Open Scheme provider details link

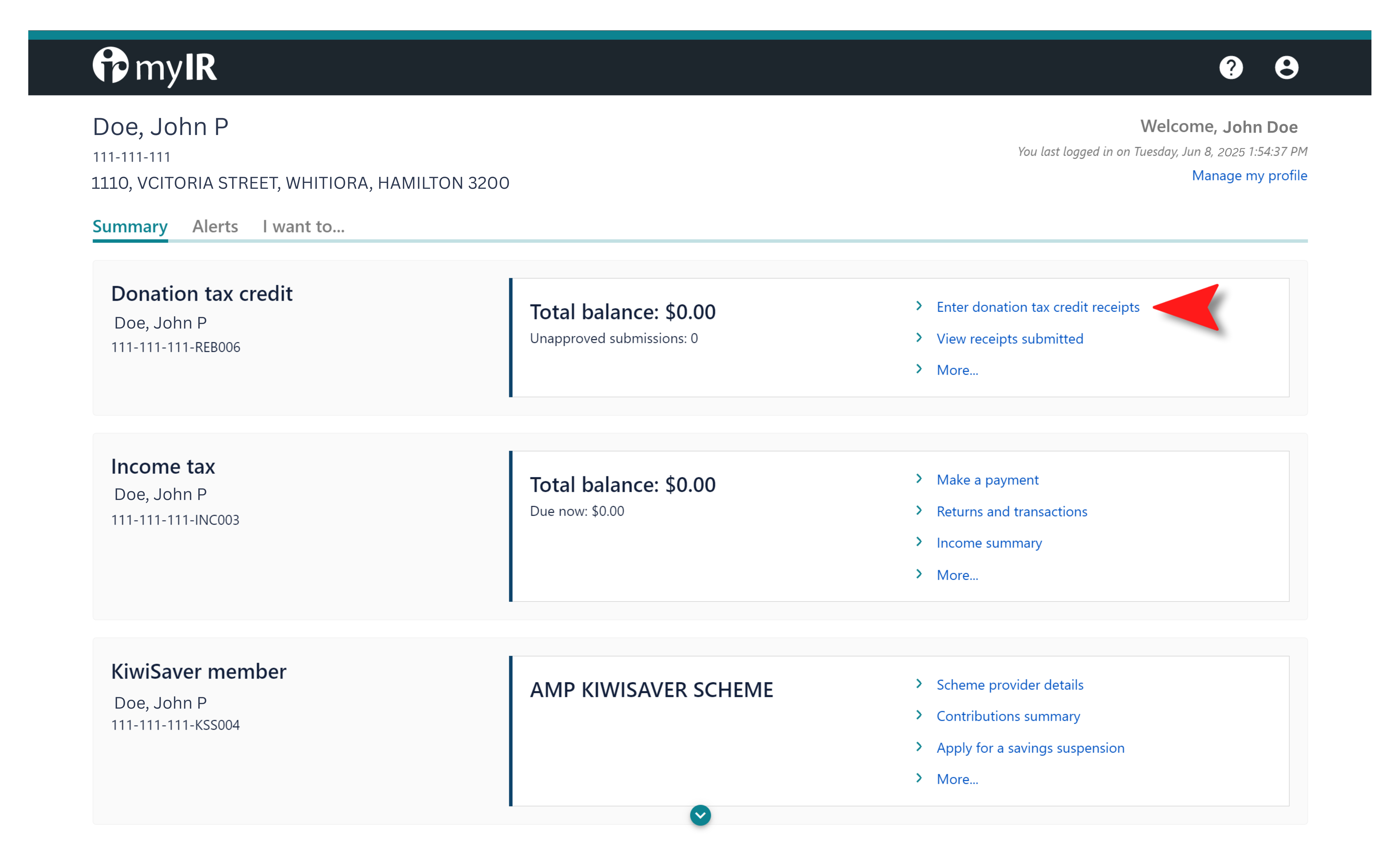(1010, 684)
